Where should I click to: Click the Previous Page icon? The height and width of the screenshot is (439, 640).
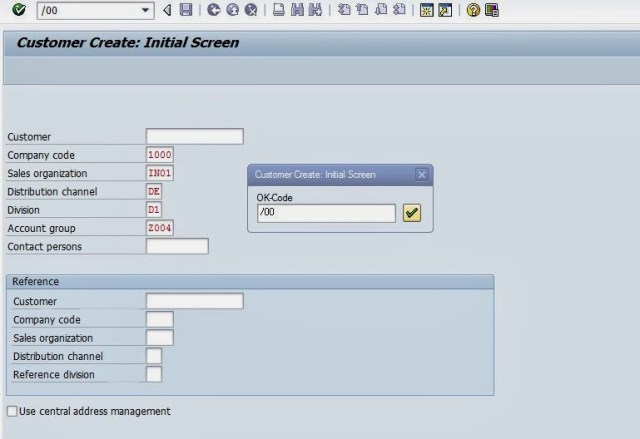pyautogui.click(x=362, y=10)
